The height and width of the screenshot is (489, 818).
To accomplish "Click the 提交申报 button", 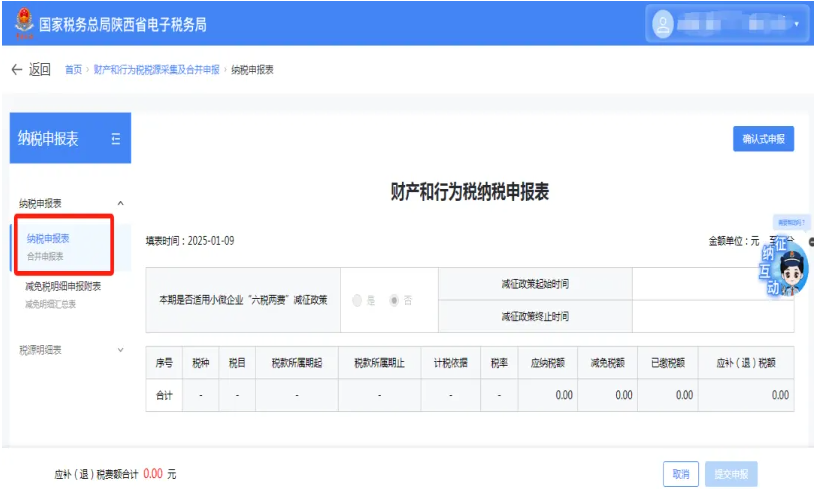I will pyautogui.click(x=731, y=474).
